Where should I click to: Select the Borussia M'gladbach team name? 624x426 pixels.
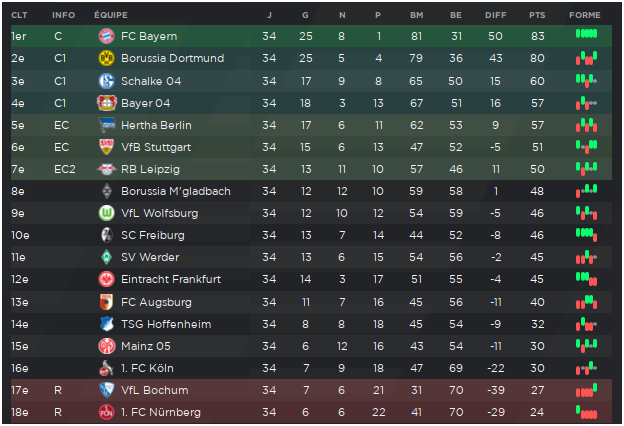(x=176, y=191)
